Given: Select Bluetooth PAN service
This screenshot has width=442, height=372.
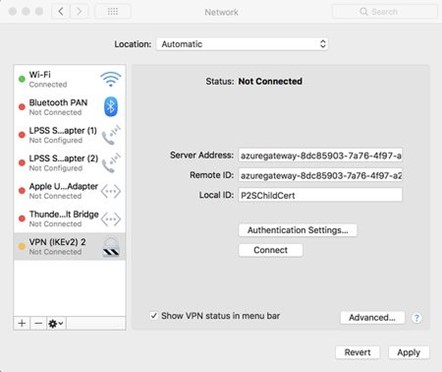Looking at the screenshot, I should click(70, 107).
